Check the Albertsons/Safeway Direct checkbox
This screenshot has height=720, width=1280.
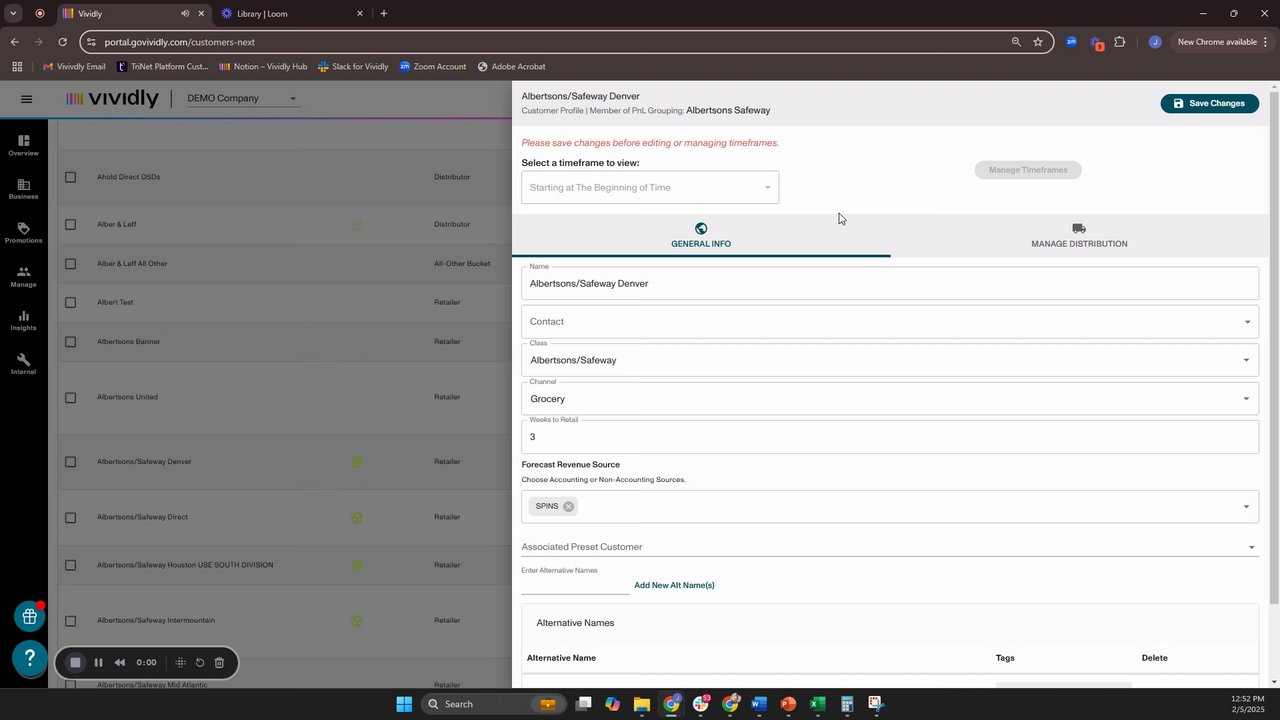[x=70, y=518]
